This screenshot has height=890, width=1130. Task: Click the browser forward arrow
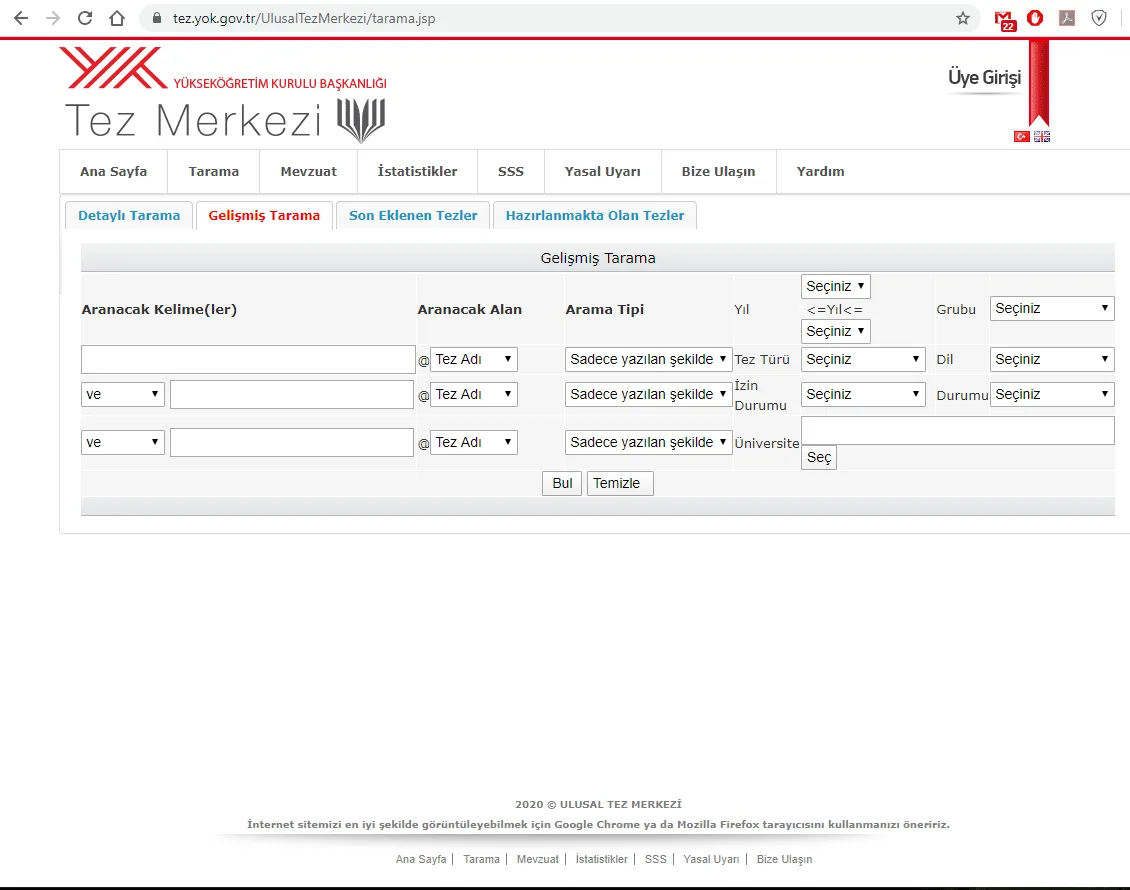[x=53, y=18]
